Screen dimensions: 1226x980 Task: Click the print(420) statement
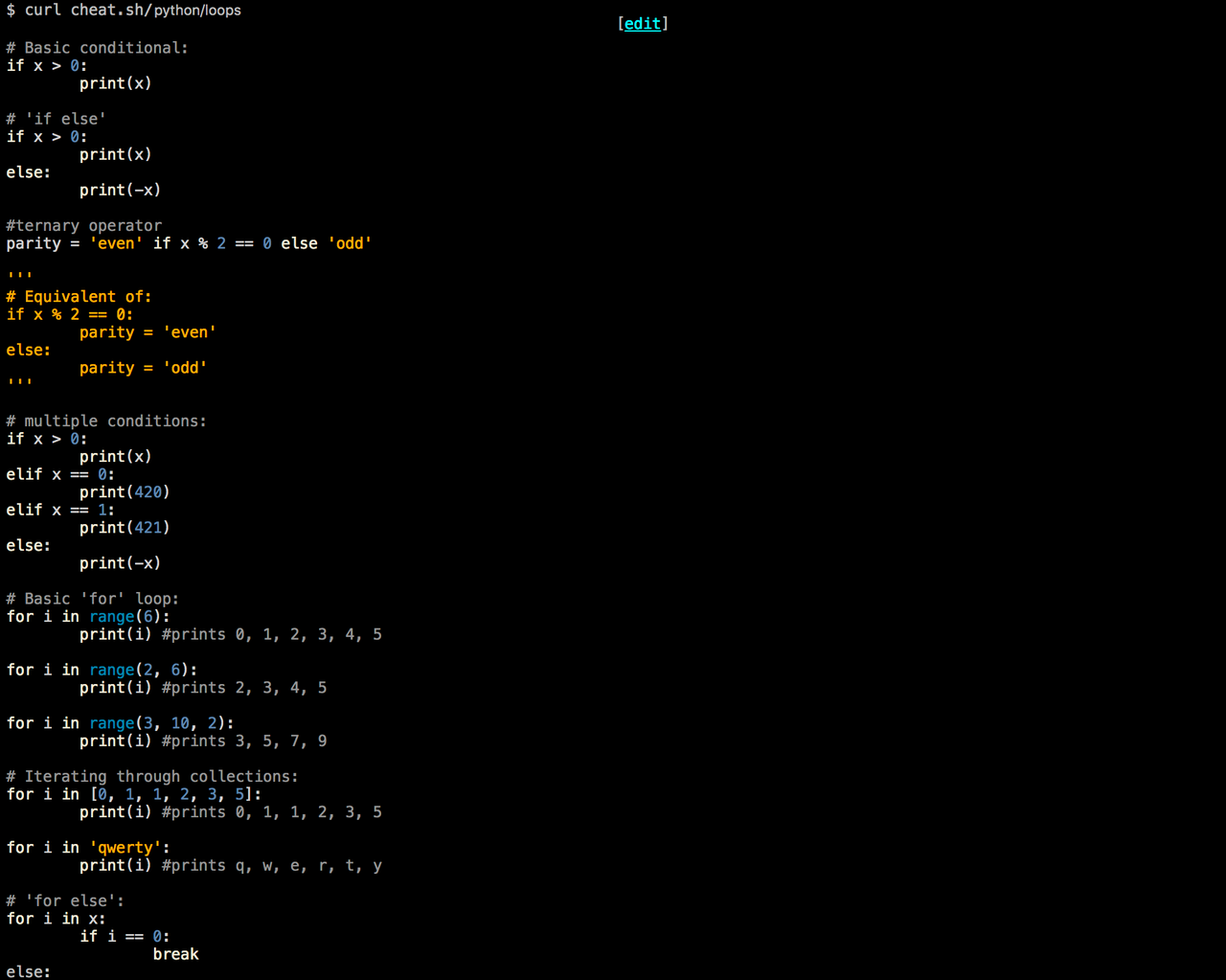(x=125, y=492)
